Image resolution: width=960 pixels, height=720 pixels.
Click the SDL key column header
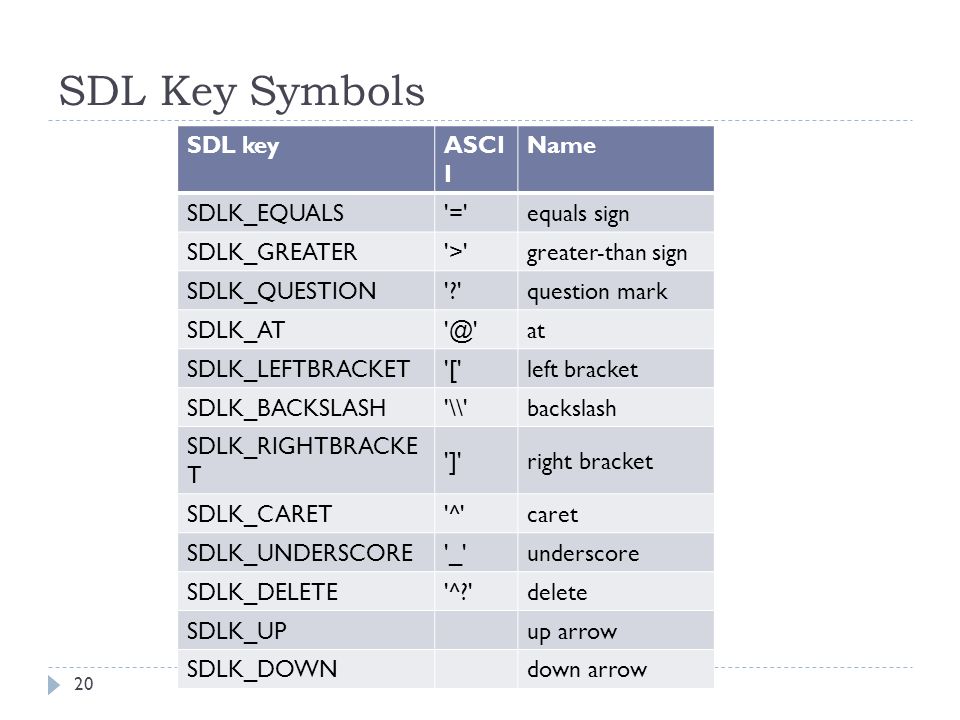pos(306,159)
